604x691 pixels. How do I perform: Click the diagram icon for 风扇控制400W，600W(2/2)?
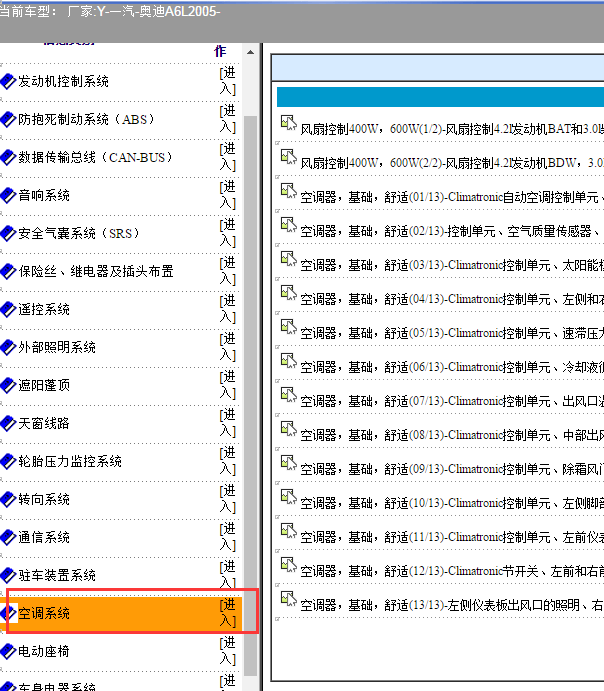pos(289,157)
